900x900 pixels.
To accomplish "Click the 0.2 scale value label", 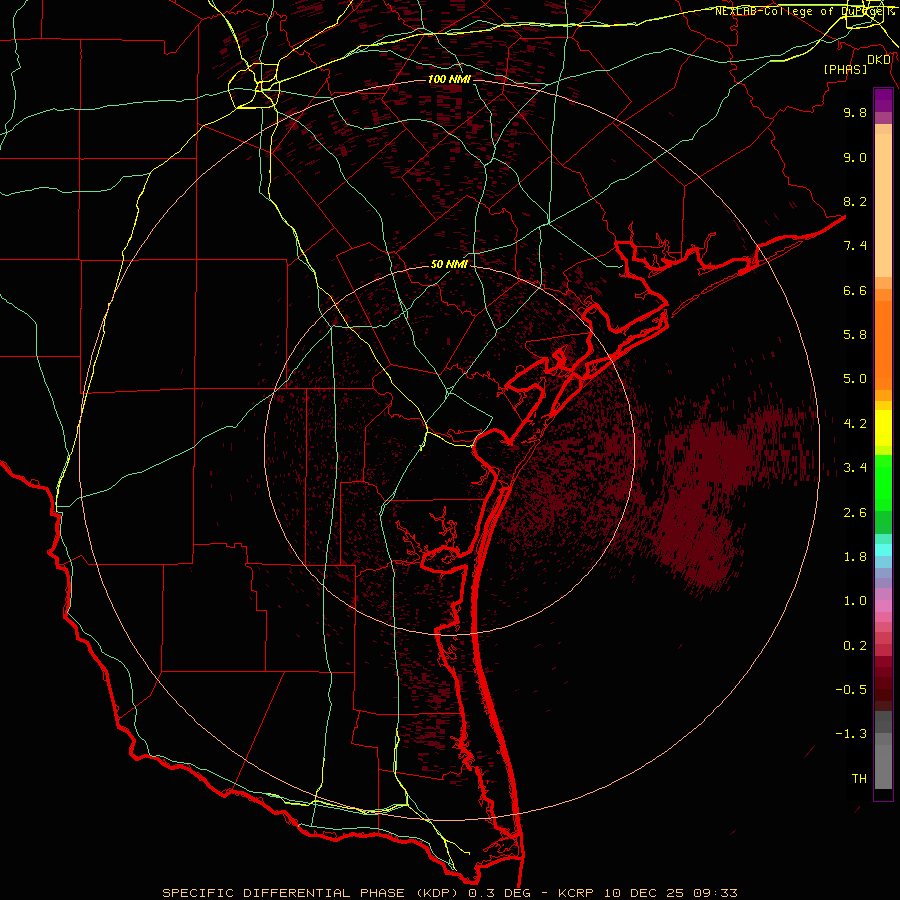I will [855, 646].
